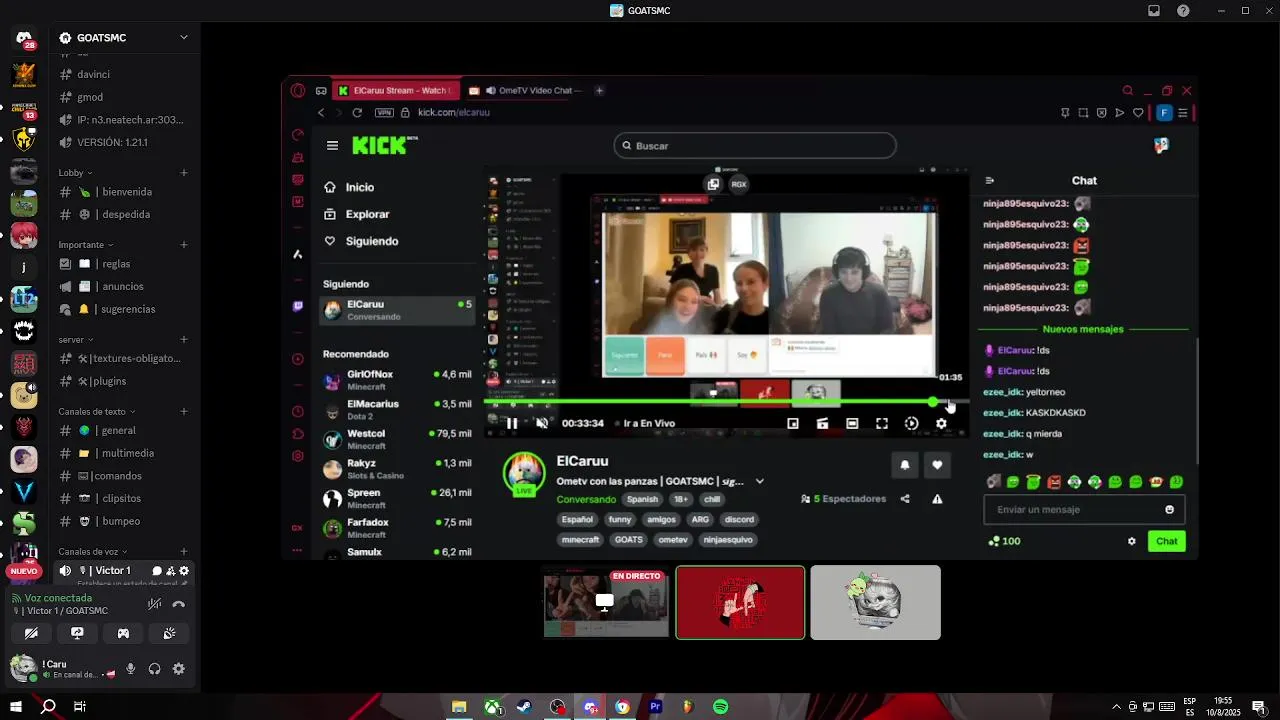This screenshot has width=1280, height=720.
Task: Collapse the Kick chat panel
Action: click(990, 181)
